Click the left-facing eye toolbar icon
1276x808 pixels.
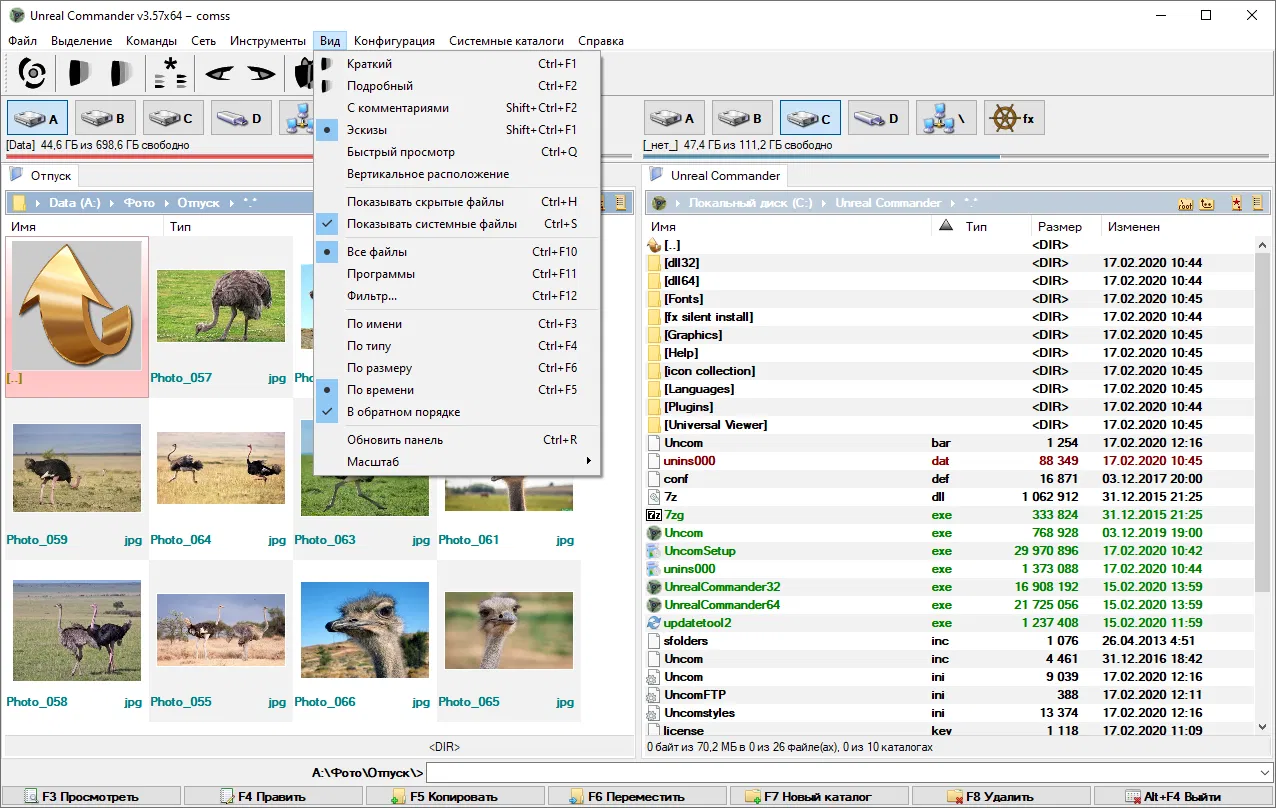219,73
